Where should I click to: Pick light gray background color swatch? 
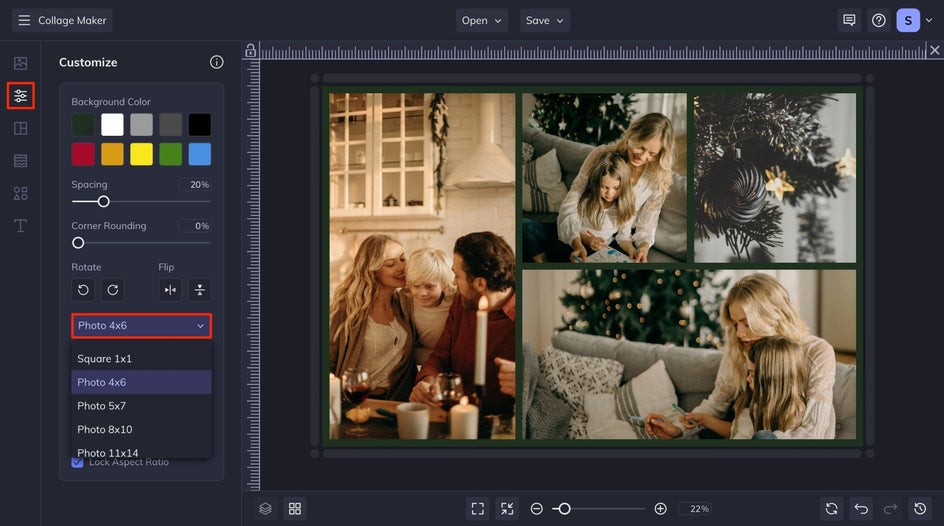click(141, 125)
